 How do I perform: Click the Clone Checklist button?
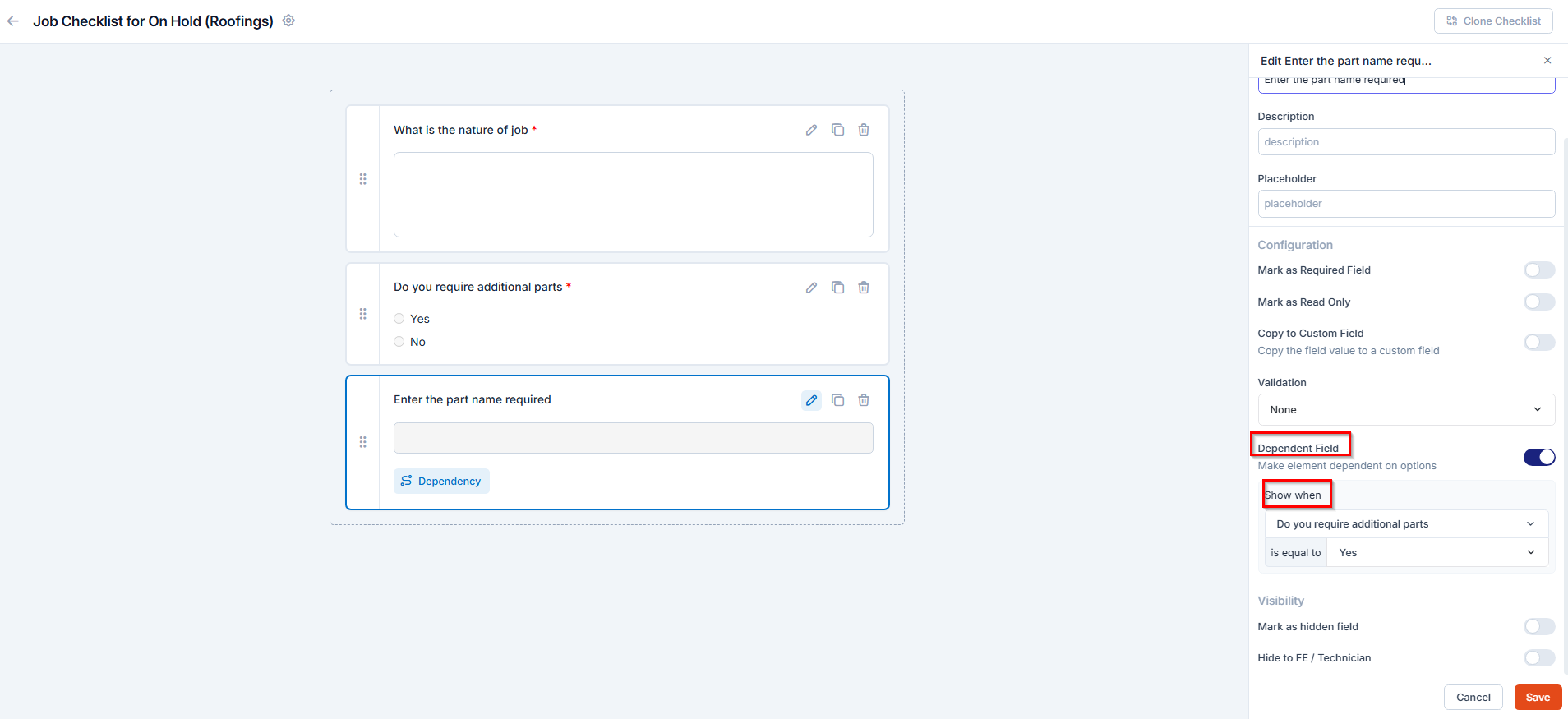1493,21
